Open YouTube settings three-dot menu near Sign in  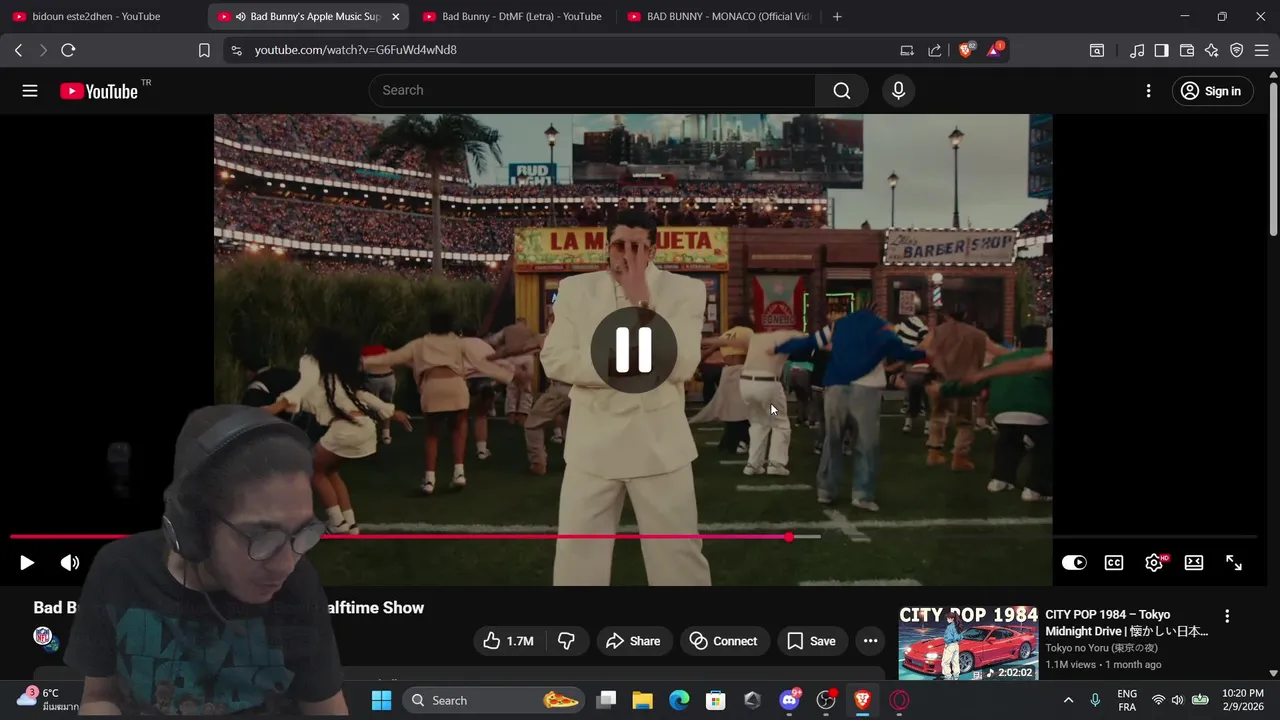(x=1148, y=91)
